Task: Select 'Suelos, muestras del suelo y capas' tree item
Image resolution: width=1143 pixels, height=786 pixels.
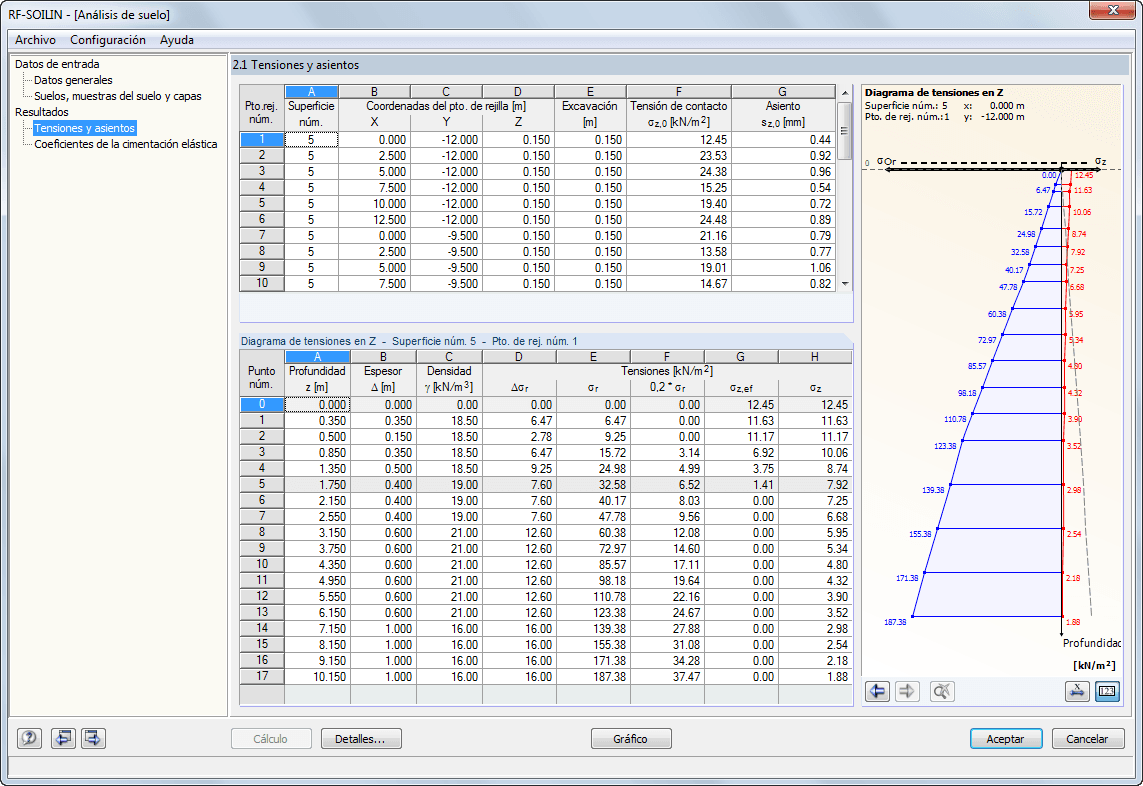Action: click(x=117, y=96)
